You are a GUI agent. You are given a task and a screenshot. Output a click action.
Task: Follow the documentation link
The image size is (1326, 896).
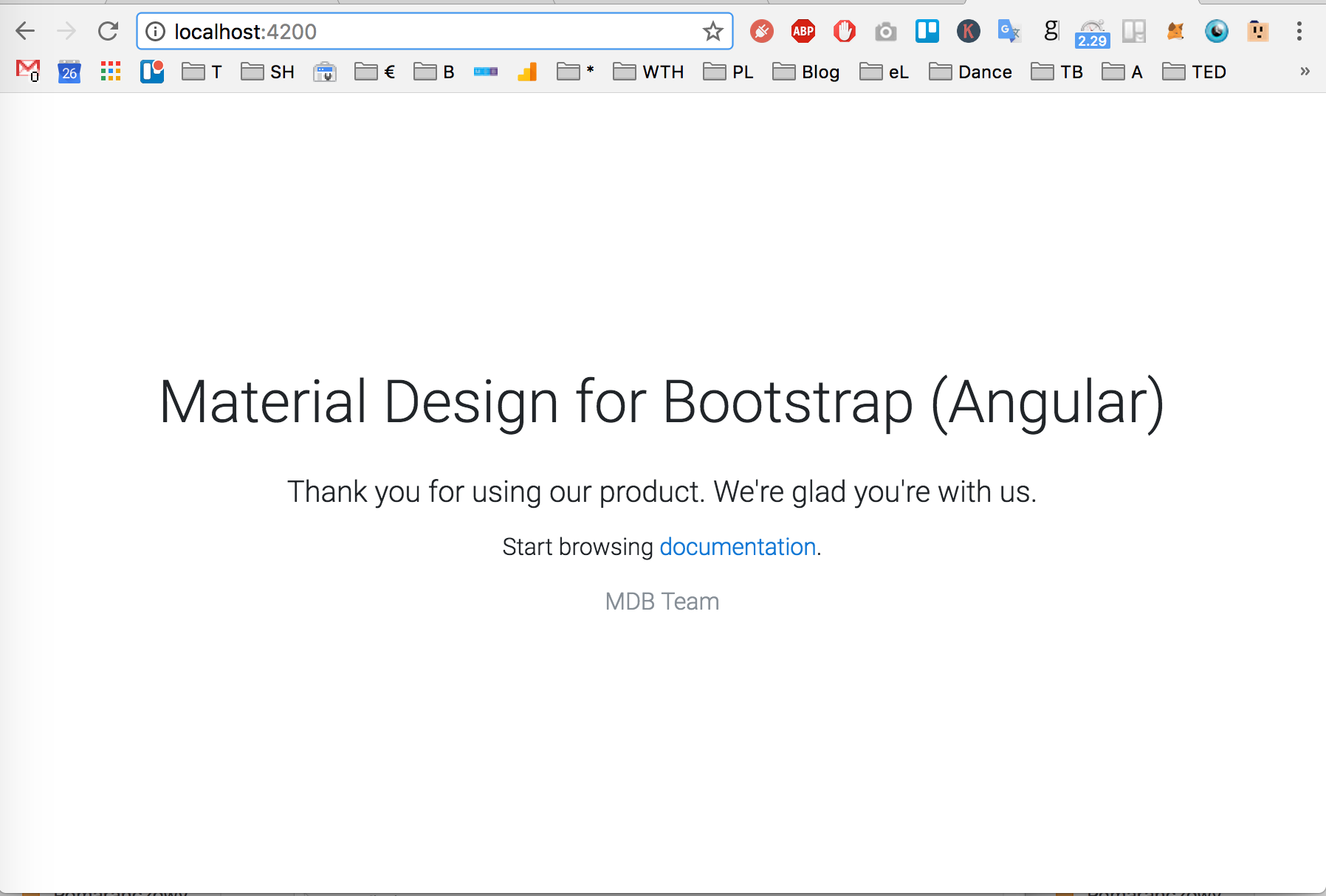point(738,547)
